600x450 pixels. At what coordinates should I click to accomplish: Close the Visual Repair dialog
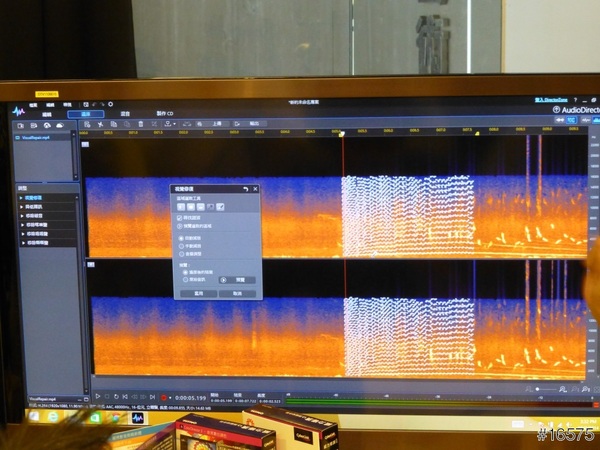pyautogui.click(x=255, y=189)
